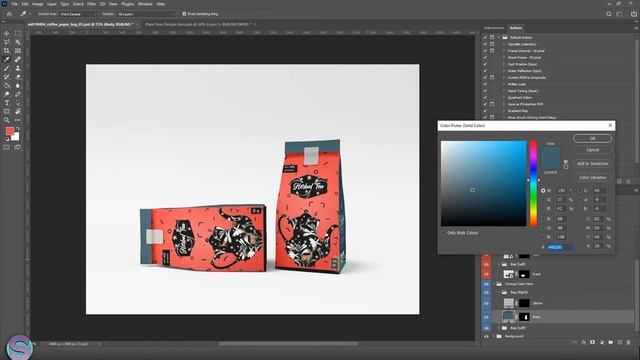Open the Layer menu
The image size is (640, 360).
coord(52,4)
